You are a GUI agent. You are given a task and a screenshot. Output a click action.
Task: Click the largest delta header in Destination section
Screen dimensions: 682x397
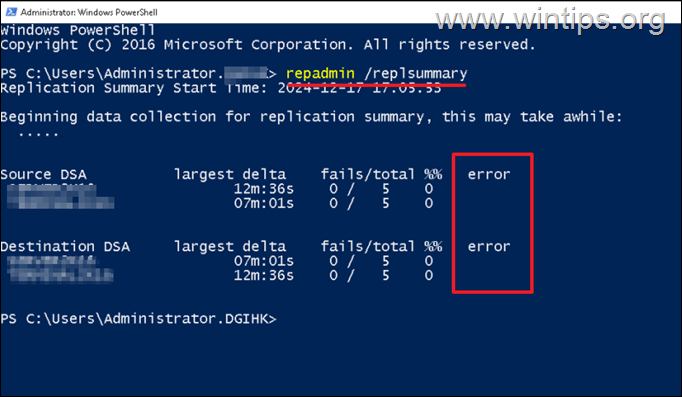[x=230, y=247]
